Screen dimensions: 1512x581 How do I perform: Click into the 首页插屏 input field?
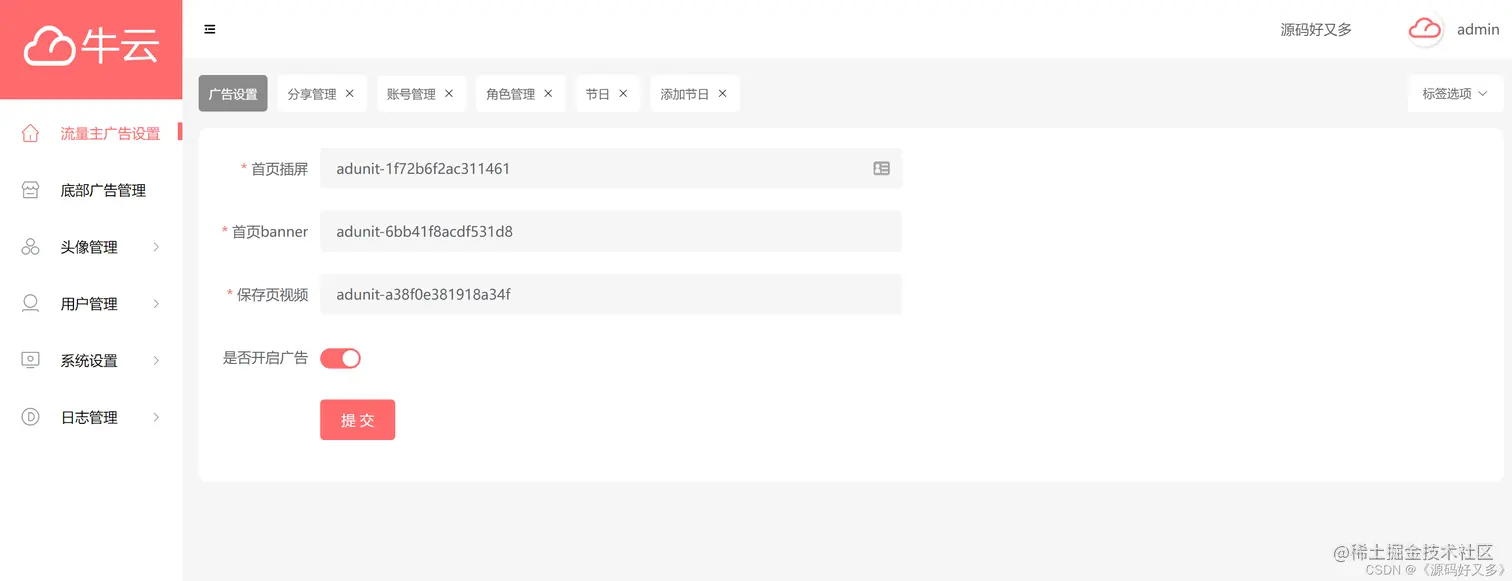pyautogui.click(x=611, y=168)
